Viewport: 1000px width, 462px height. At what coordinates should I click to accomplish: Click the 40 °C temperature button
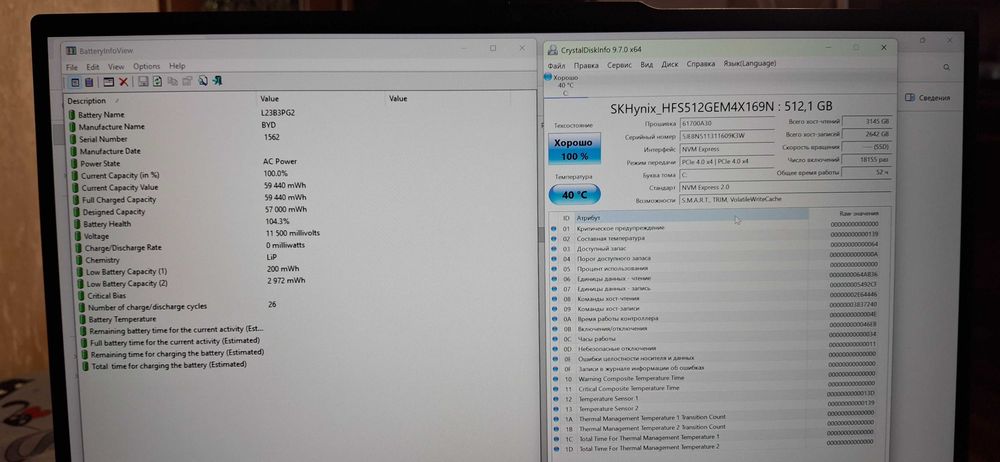[574, 195]
